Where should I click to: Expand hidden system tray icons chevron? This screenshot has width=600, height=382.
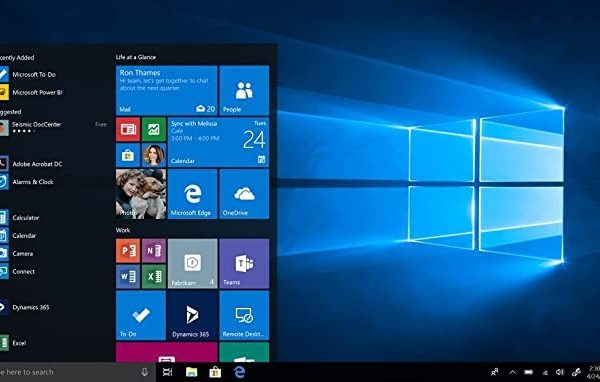[512, 372]
